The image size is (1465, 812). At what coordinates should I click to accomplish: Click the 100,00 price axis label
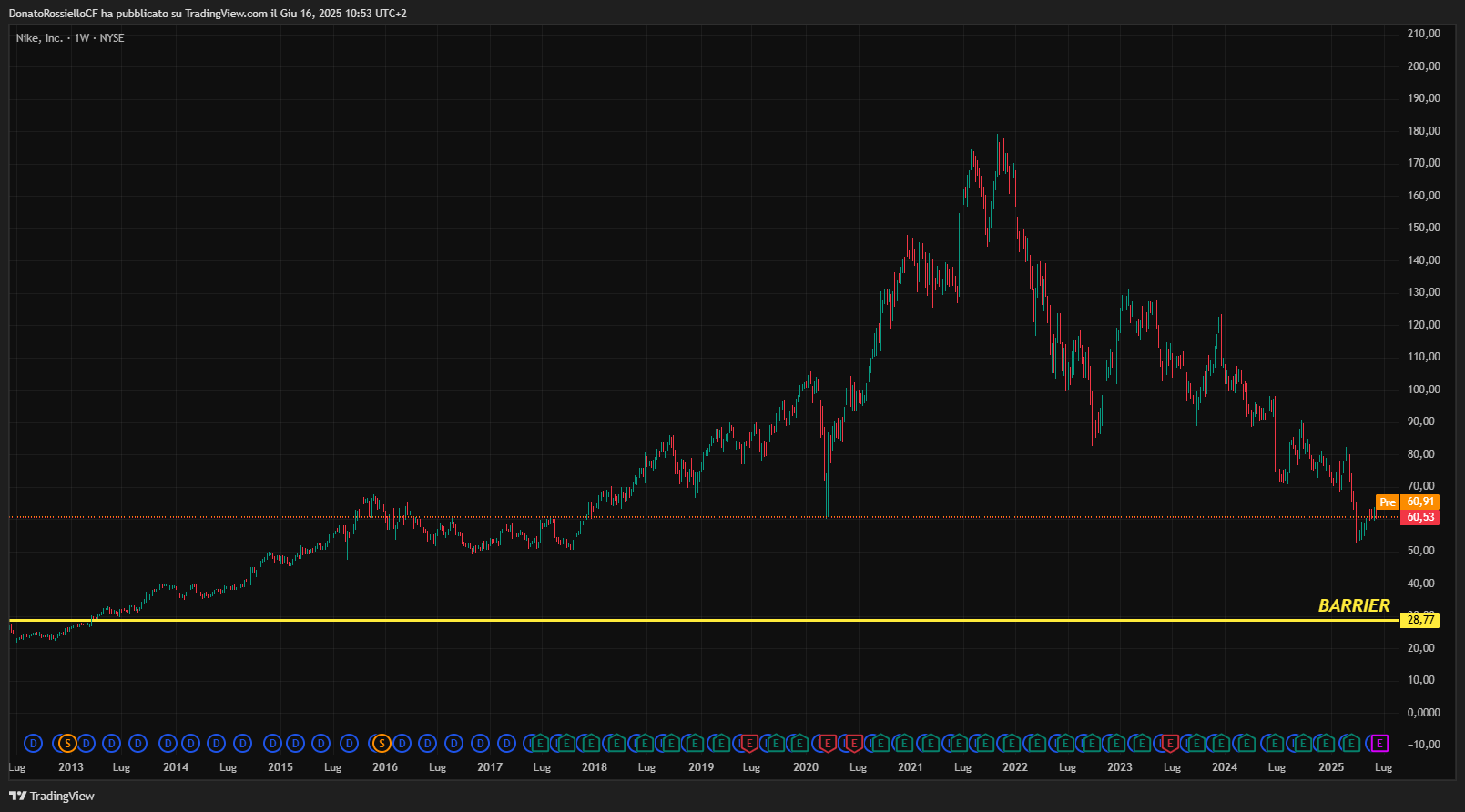pos(1424,390)
